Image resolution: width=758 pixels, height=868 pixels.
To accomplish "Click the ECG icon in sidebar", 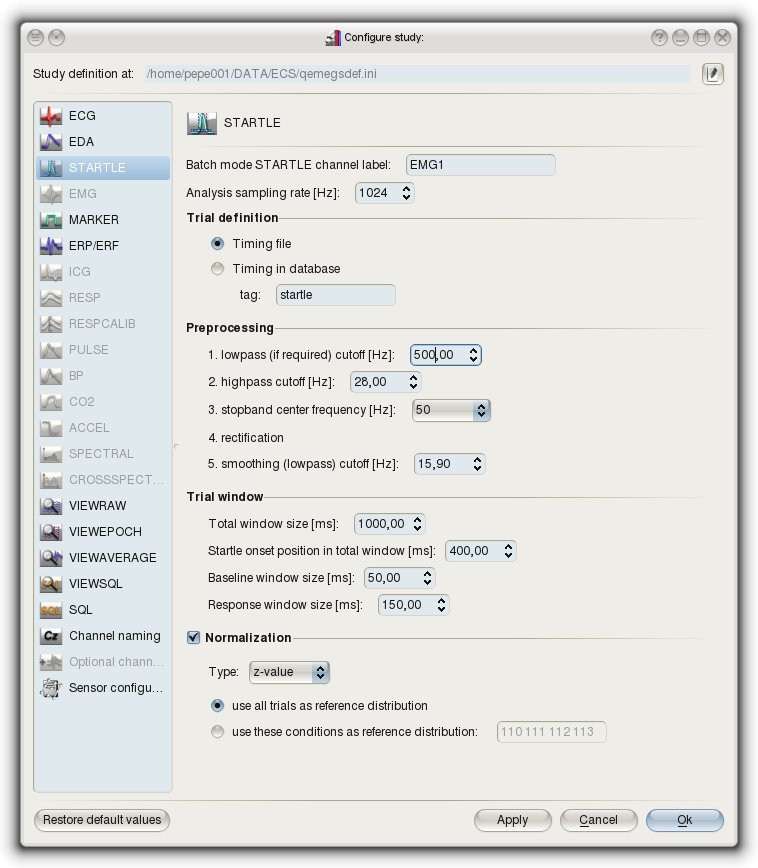I will point(51,116).
